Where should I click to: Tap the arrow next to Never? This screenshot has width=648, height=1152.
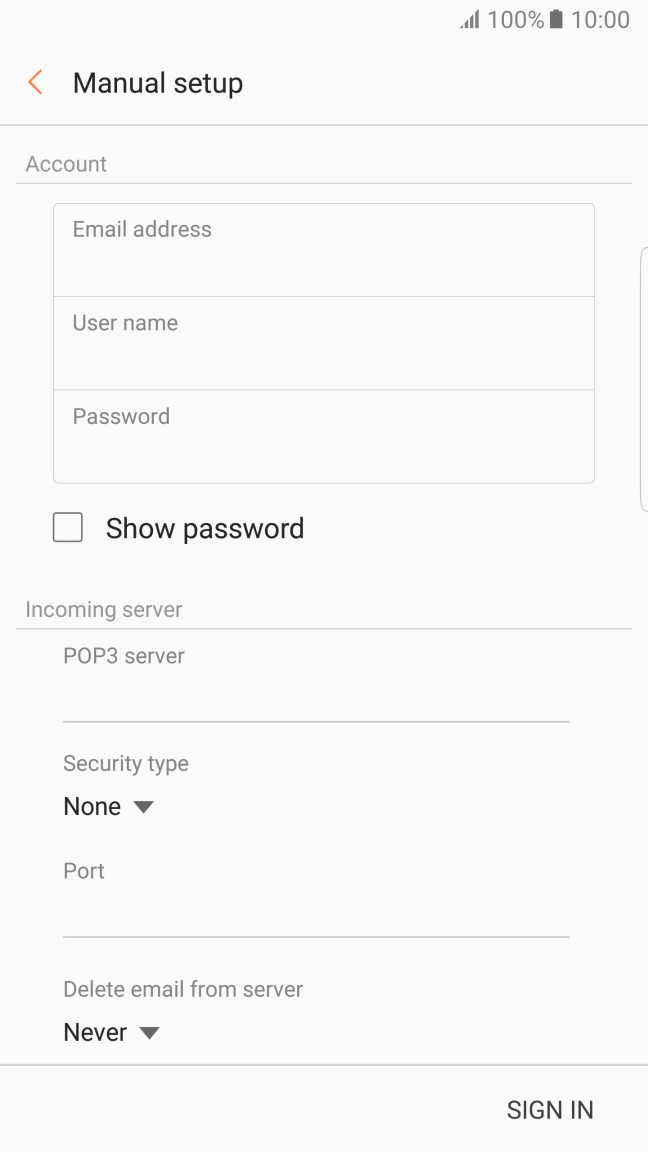149,1033
